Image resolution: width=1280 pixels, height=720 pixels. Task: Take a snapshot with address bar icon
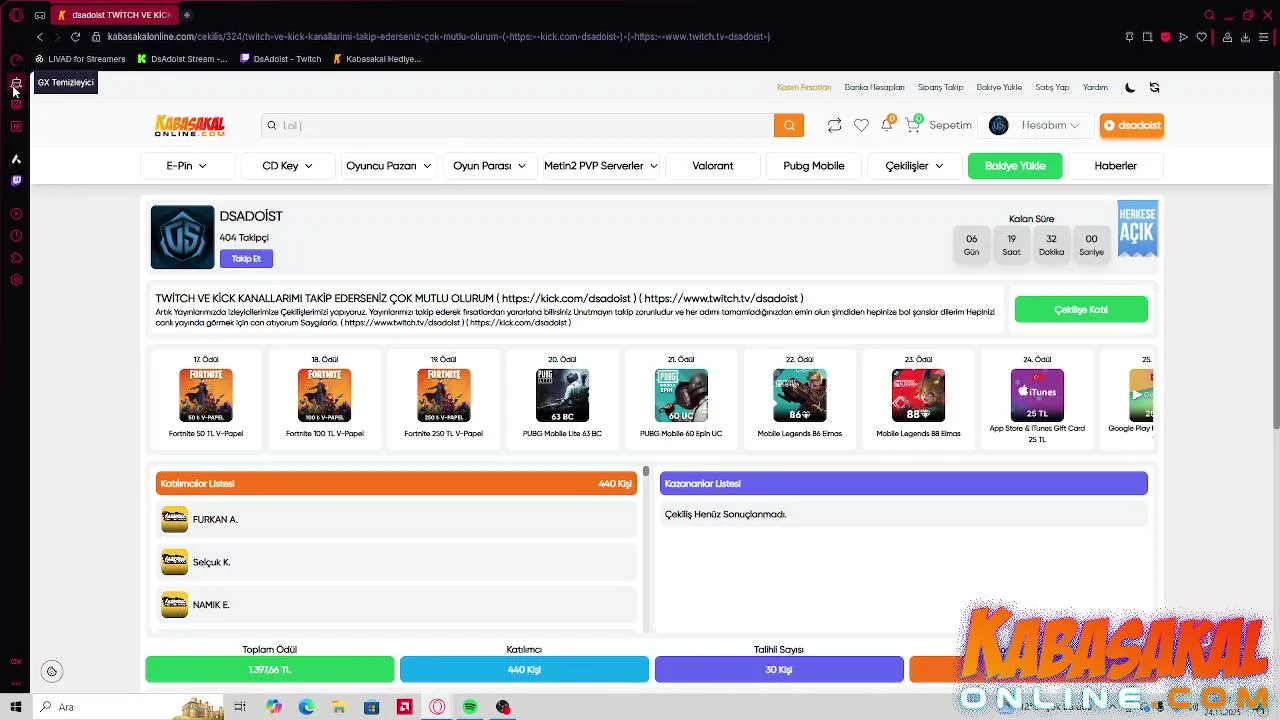(x=1147, y=37)
